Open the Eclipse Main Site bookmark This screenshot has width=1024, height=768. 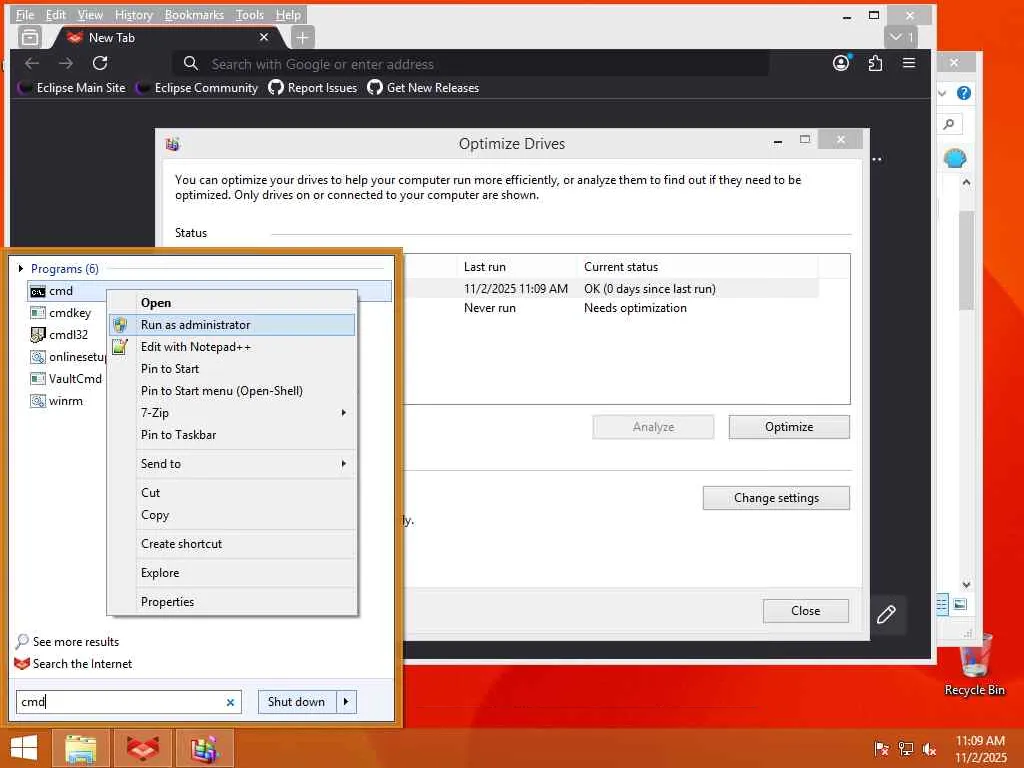72,88
